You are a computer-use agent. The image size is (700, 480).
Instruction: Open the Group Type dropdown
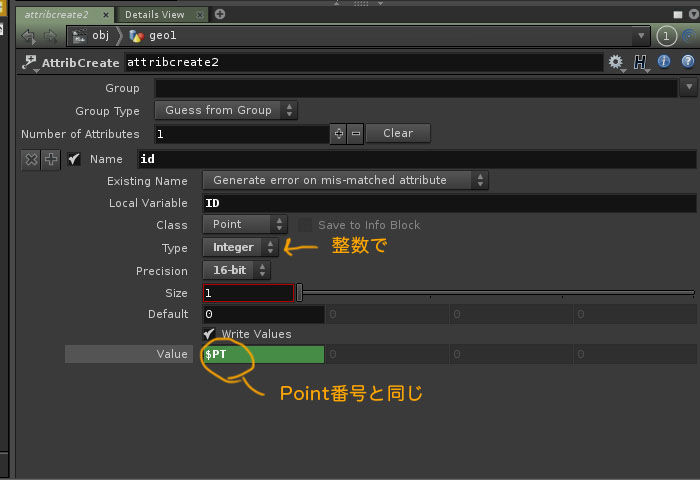(226, 110)
